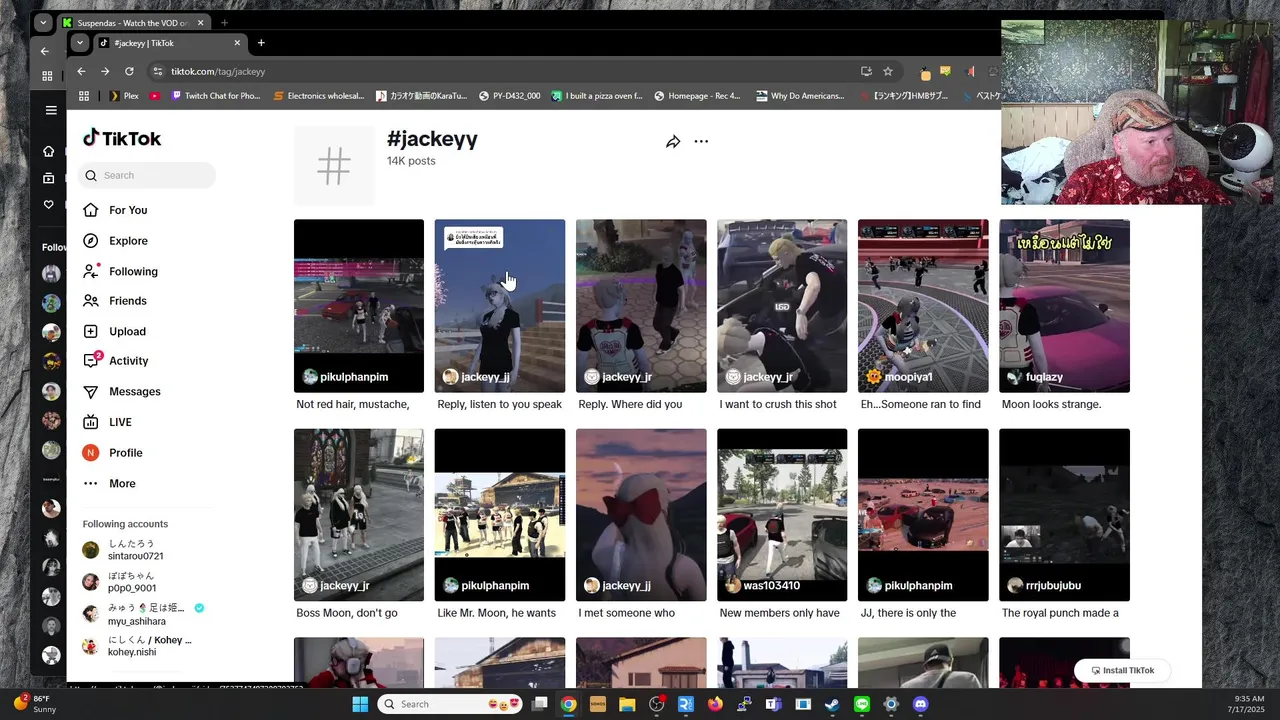This screenshot has height=720, width=1280.
Task: Click the For You home icon
Action: pos(91,210)
